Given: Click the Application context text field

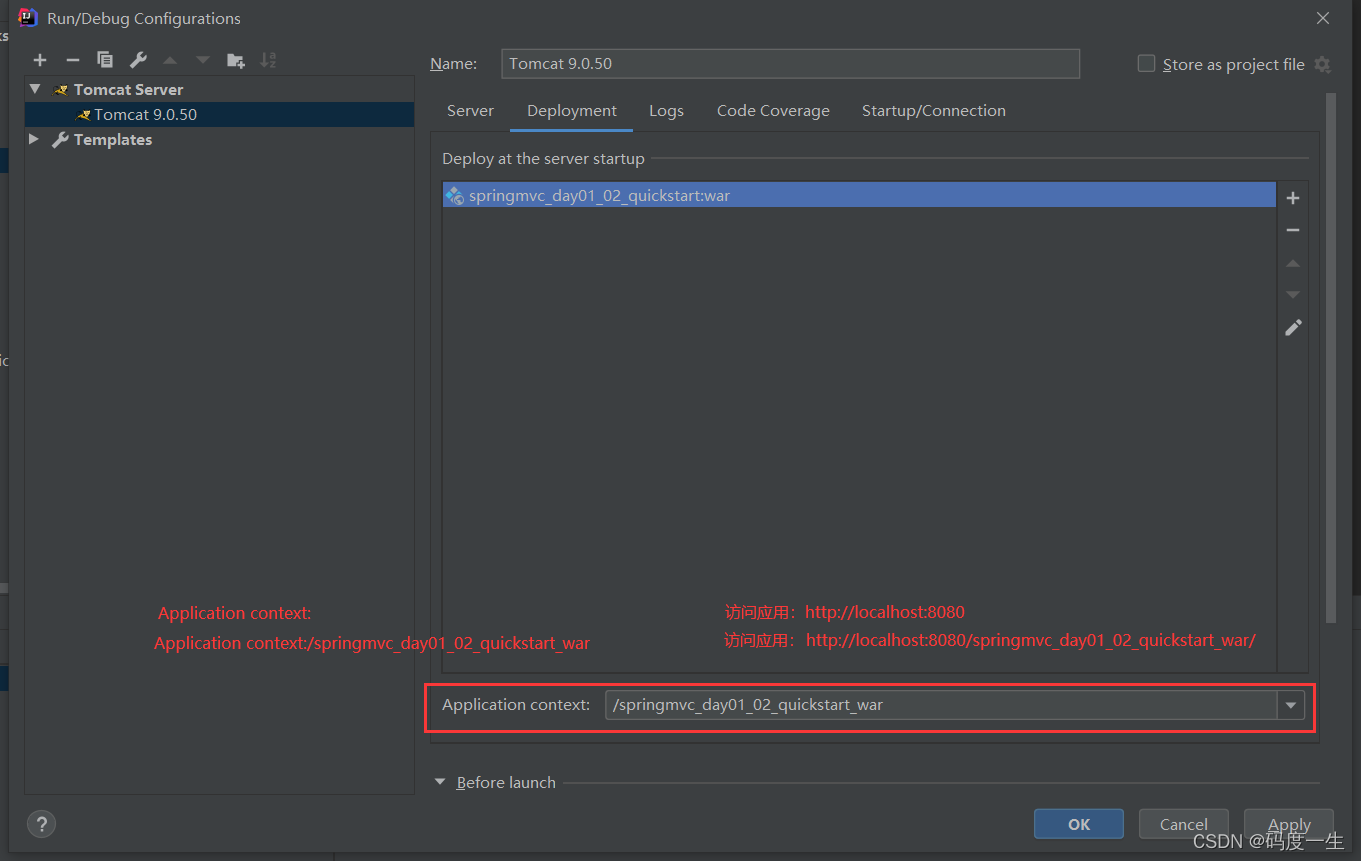Looking at the screenshot, I should click(941, 705).
